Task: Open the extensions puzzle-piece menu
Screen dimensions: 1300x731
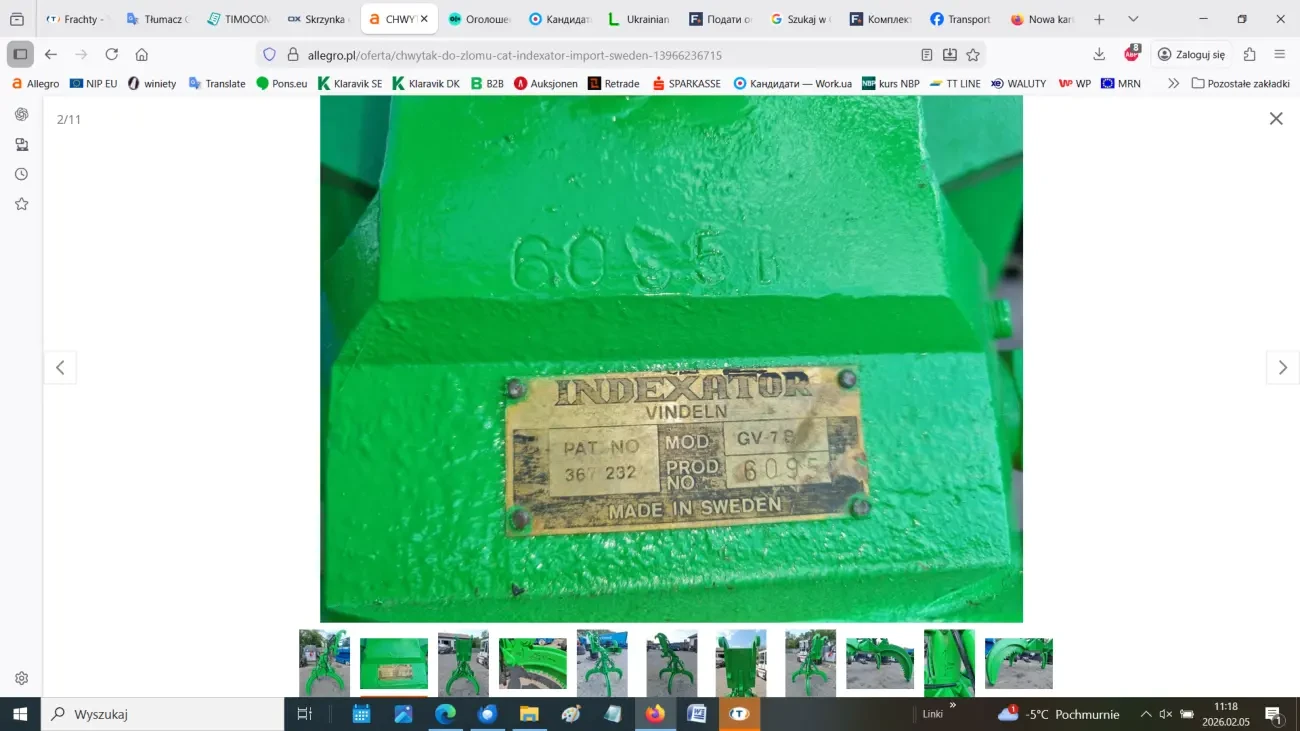Action: [1250, 55]
